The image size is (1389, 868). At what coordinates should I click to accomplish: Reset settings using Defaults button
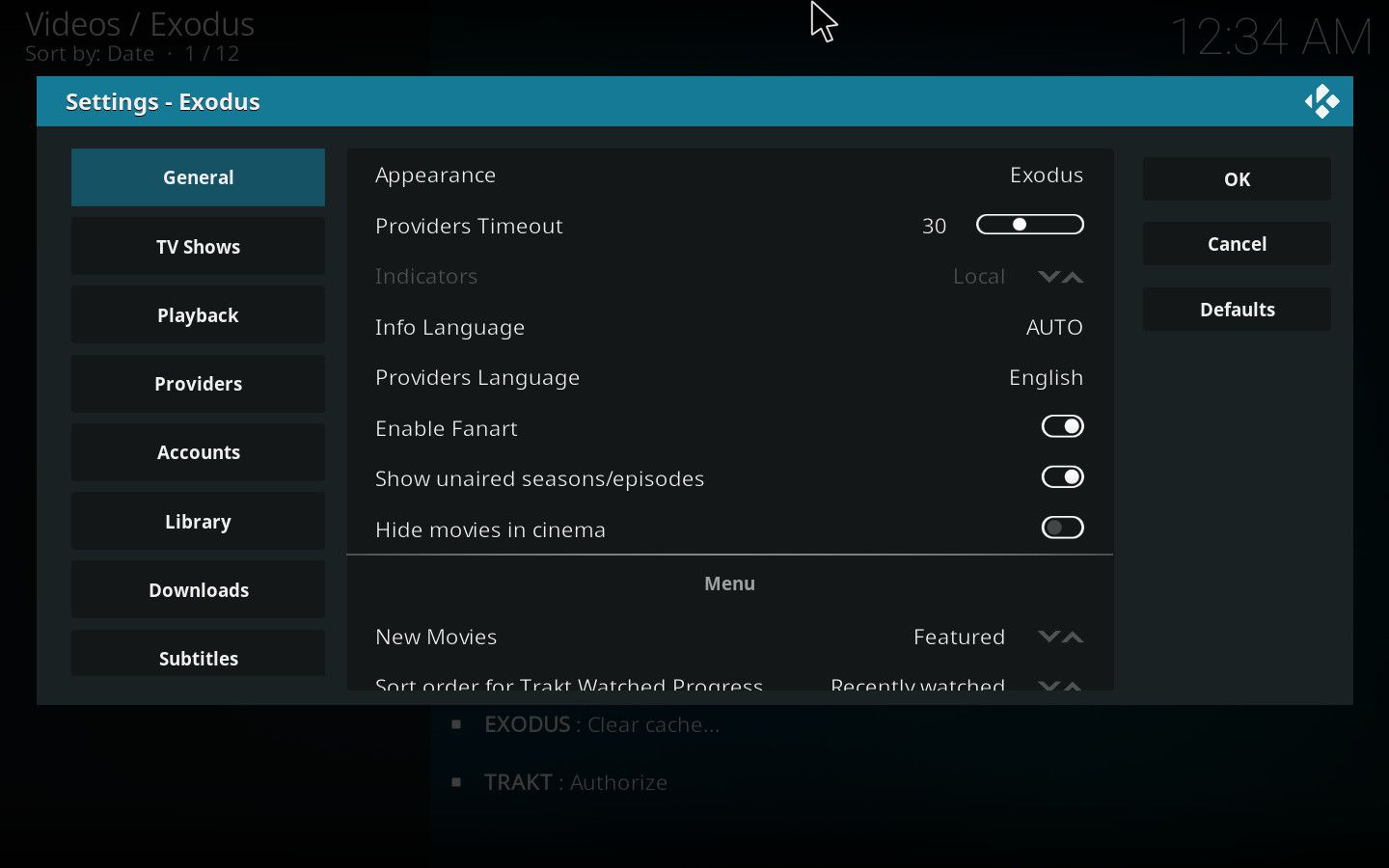coord(1237,310)
